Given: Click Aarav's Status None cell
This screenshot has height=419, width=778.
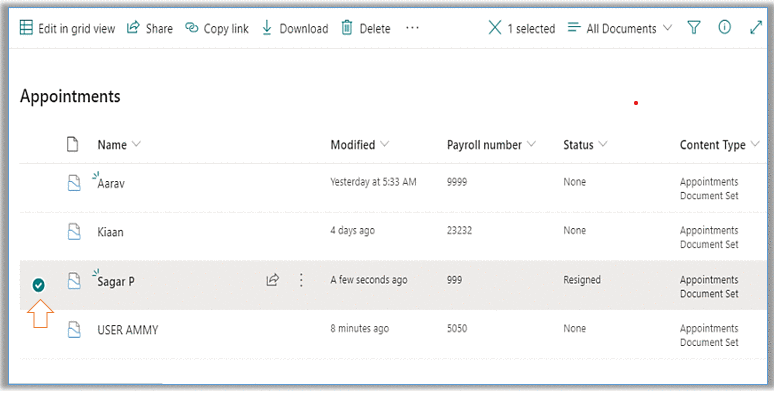Looking at the screenshot, I should point(574,182).
